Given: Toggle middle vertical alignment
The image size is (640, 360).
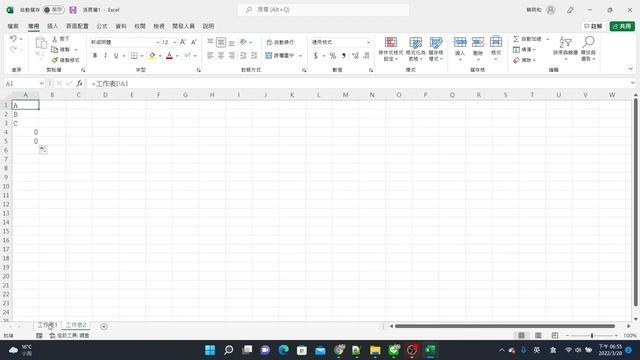Looking at the screenshot, I should coord(221,42).
